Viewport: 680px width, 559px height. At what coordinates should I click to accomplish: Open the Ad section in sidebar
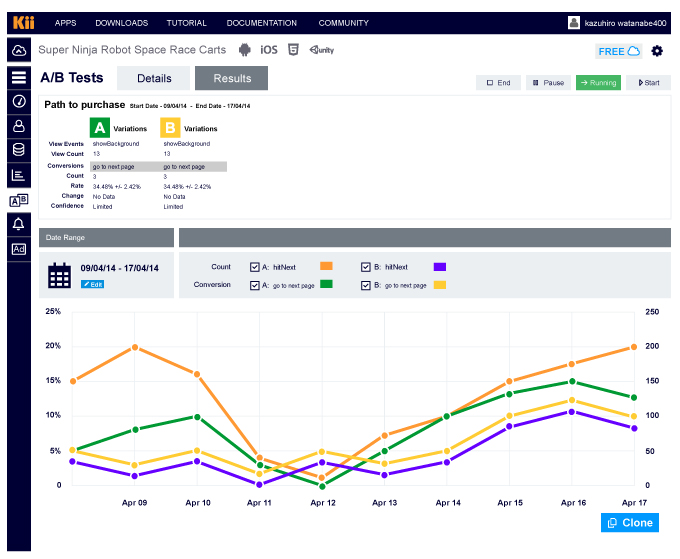tap(18, 249)
